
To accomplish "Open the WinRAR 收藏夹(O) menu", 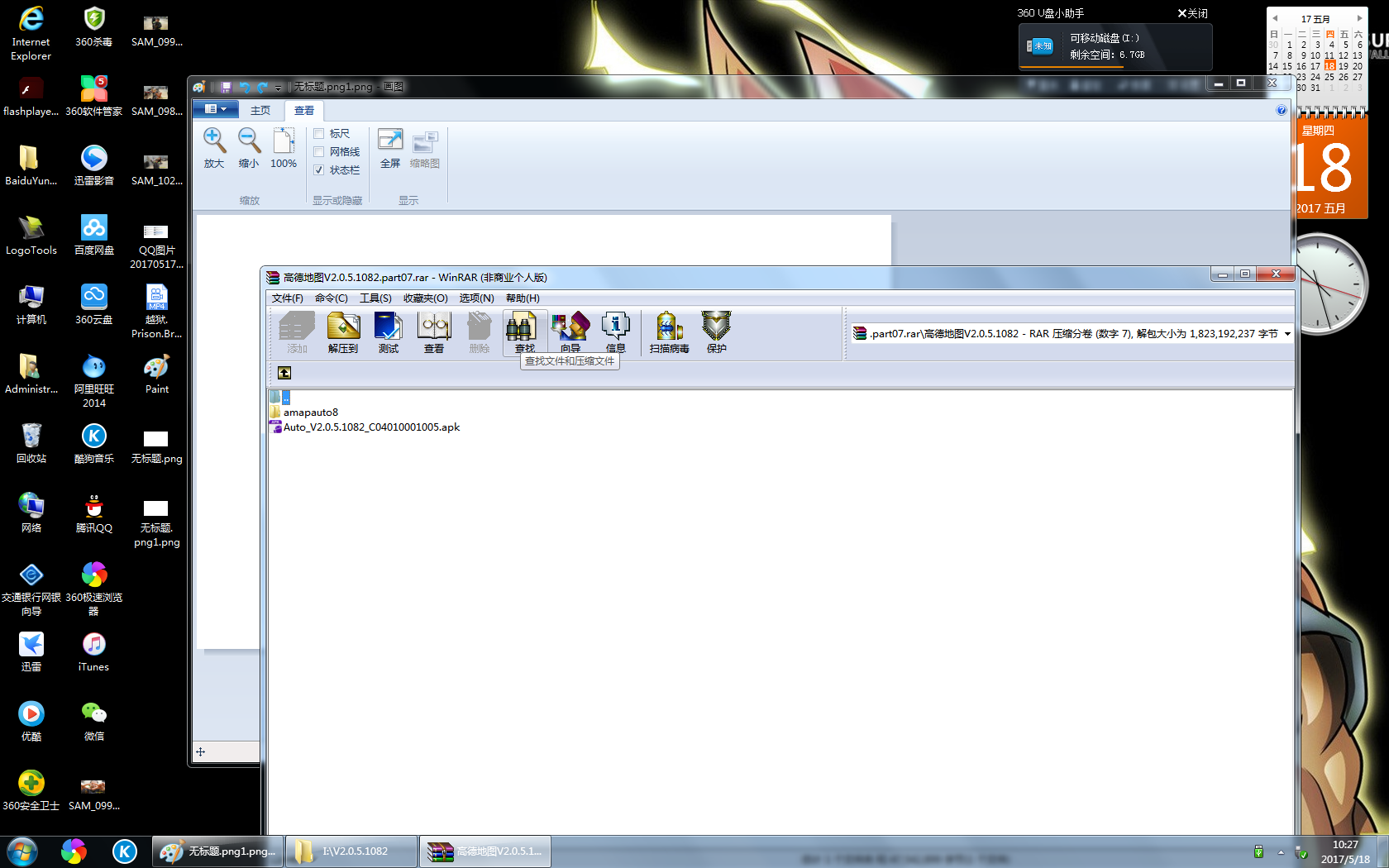I will (x=425, y=298).
